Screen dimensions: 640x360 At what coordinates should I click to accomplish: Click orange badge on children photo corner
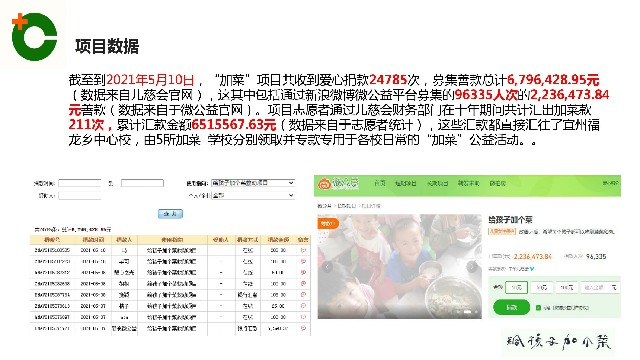tap(328, 223)
